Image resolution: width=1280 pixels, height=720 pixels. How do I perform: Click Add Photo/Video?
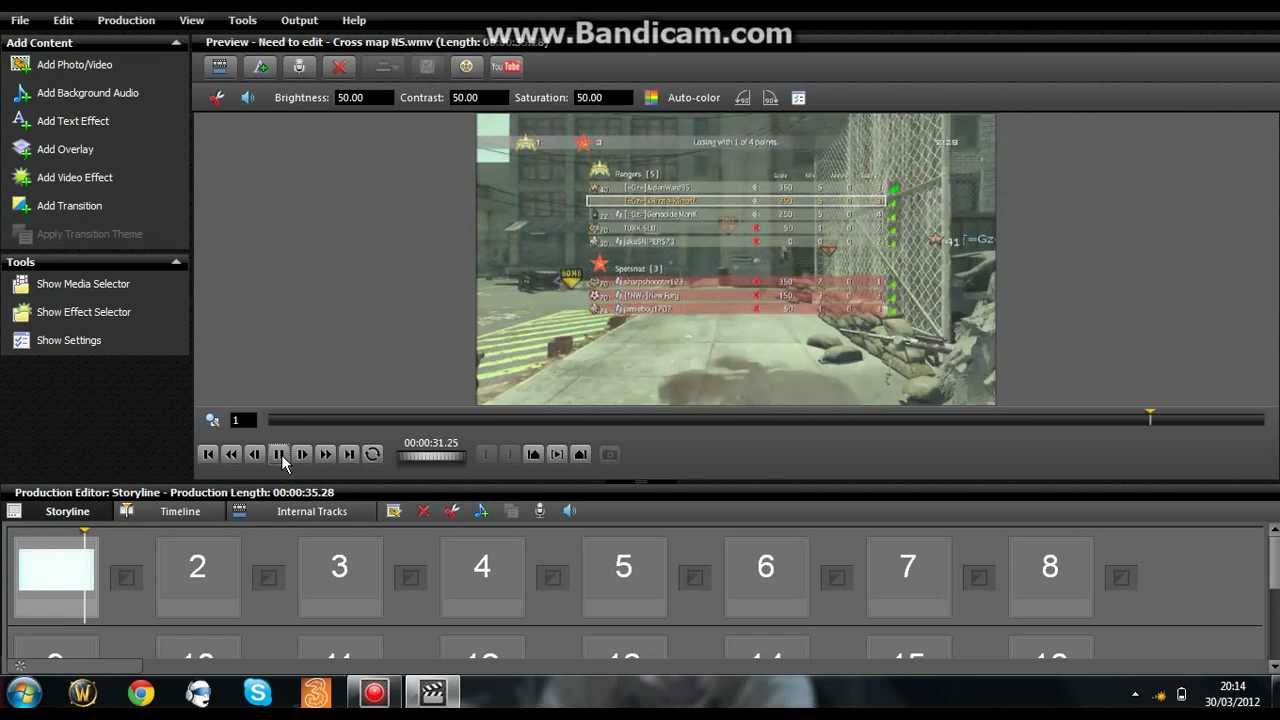[x=74, y=65]
